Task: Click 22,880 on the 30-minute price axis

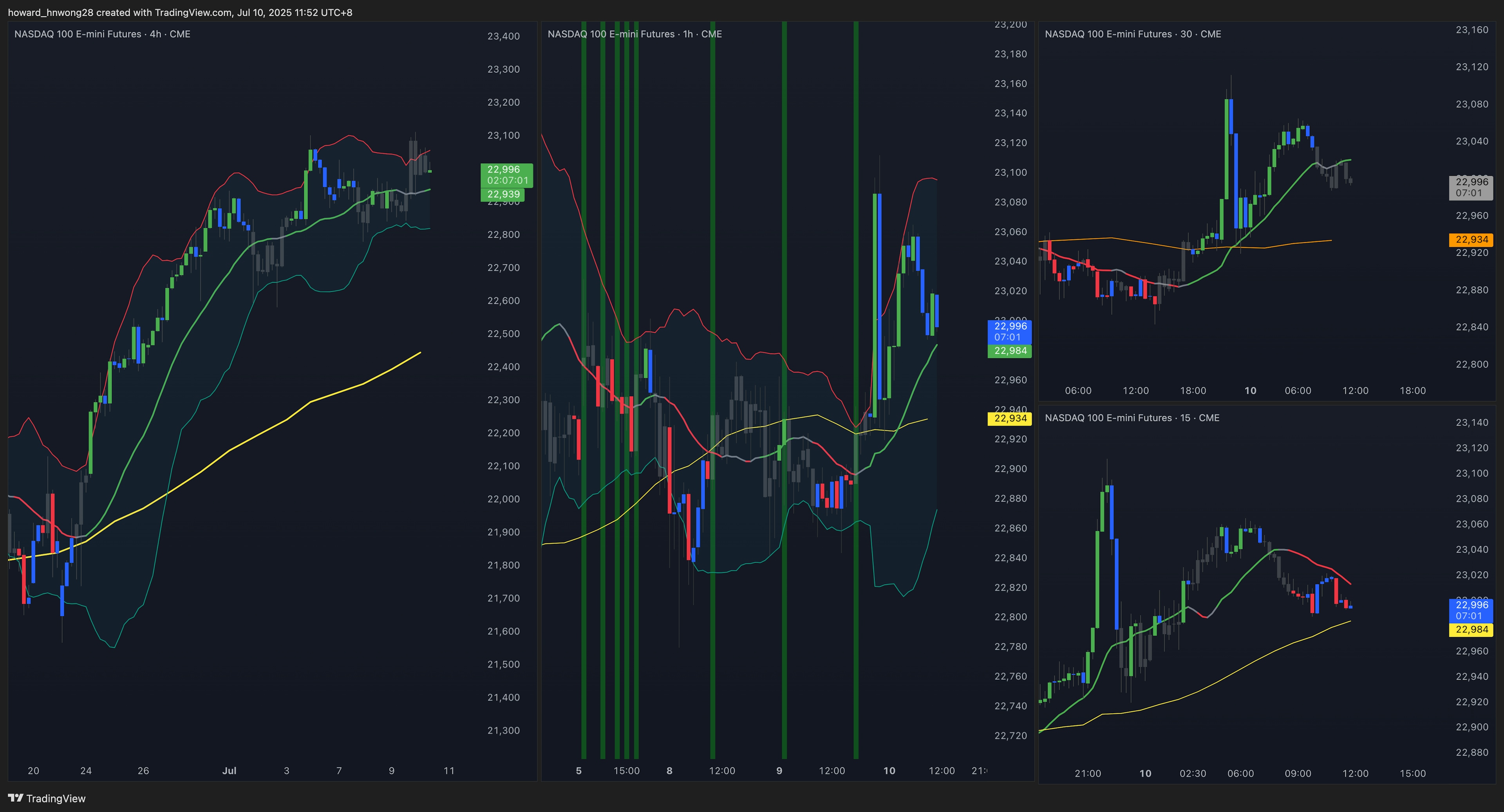Action: [1472, 290]
